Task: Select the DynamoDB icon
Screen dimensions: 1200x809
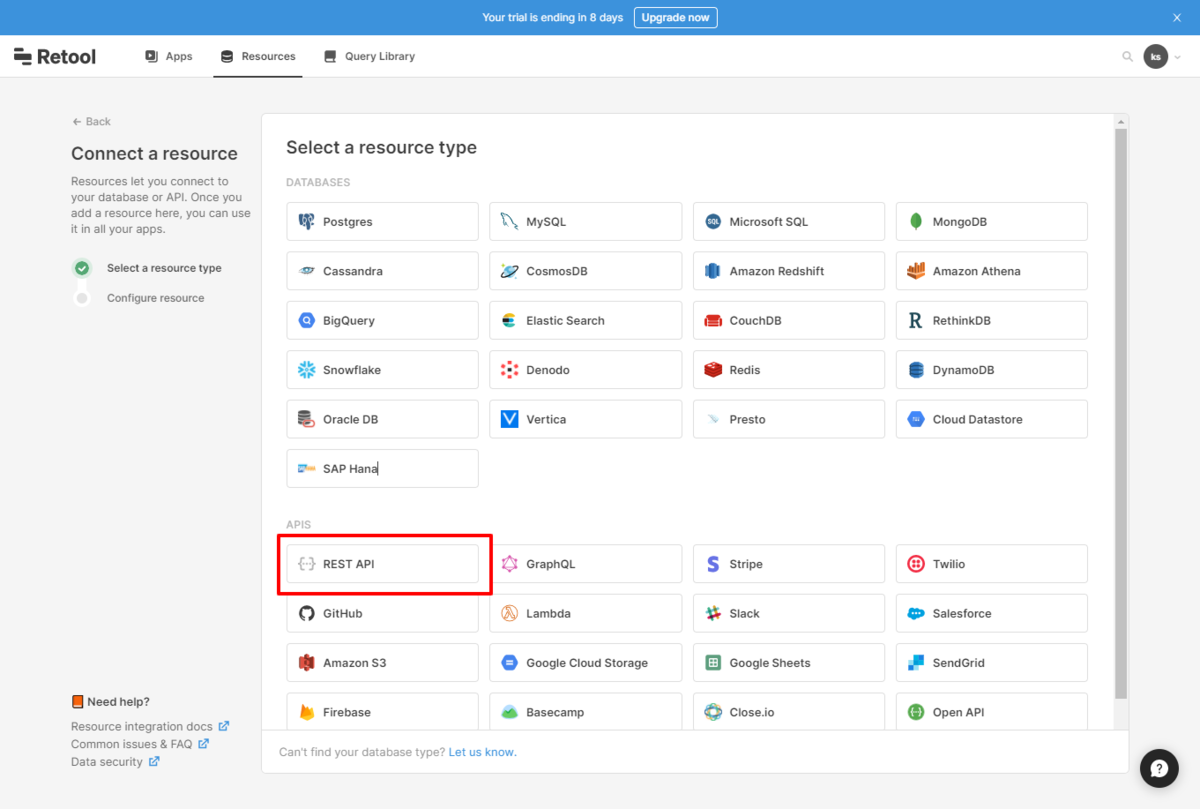Action: pos(916,370)
